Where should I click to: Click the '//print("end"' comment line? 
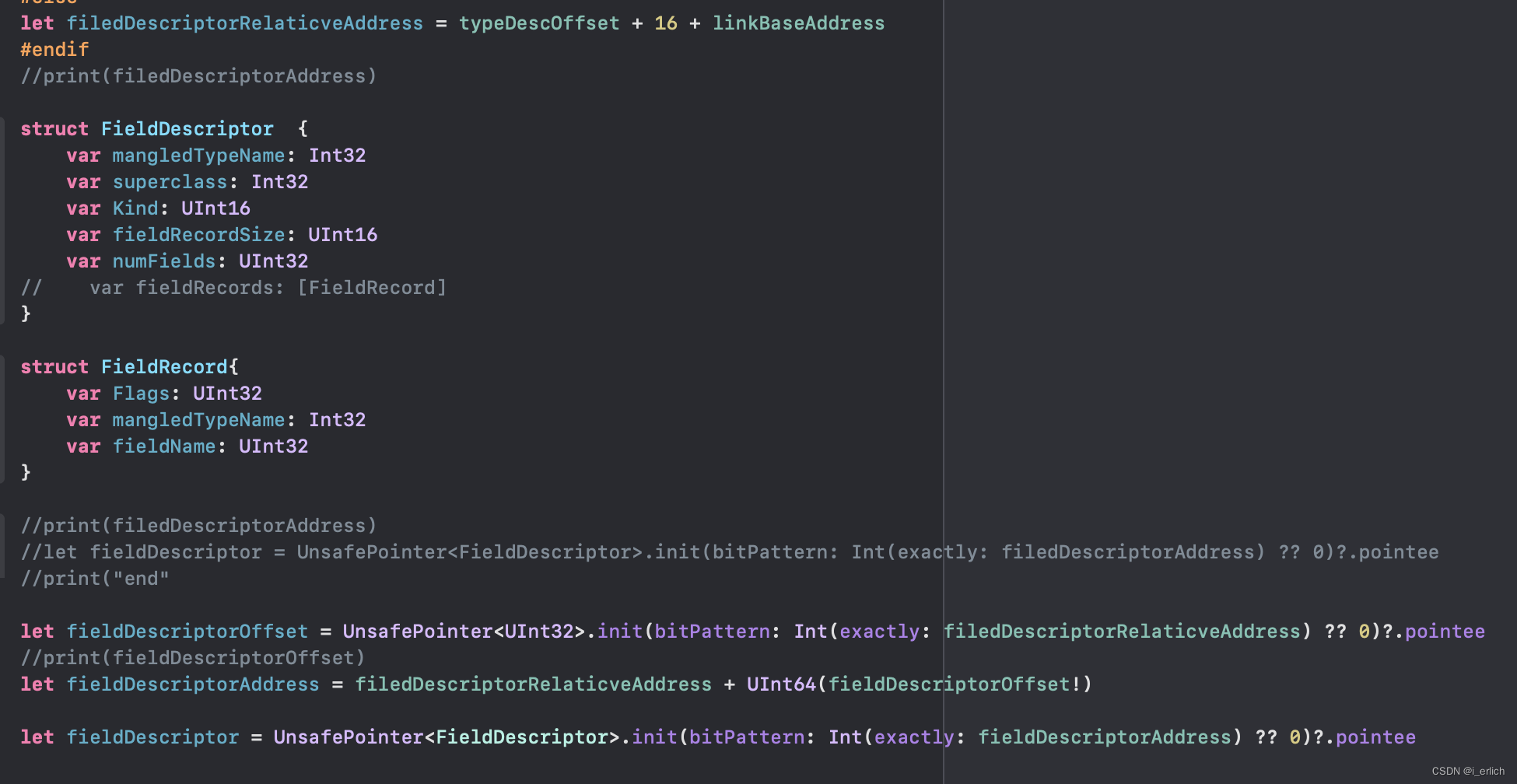[95, 579]
